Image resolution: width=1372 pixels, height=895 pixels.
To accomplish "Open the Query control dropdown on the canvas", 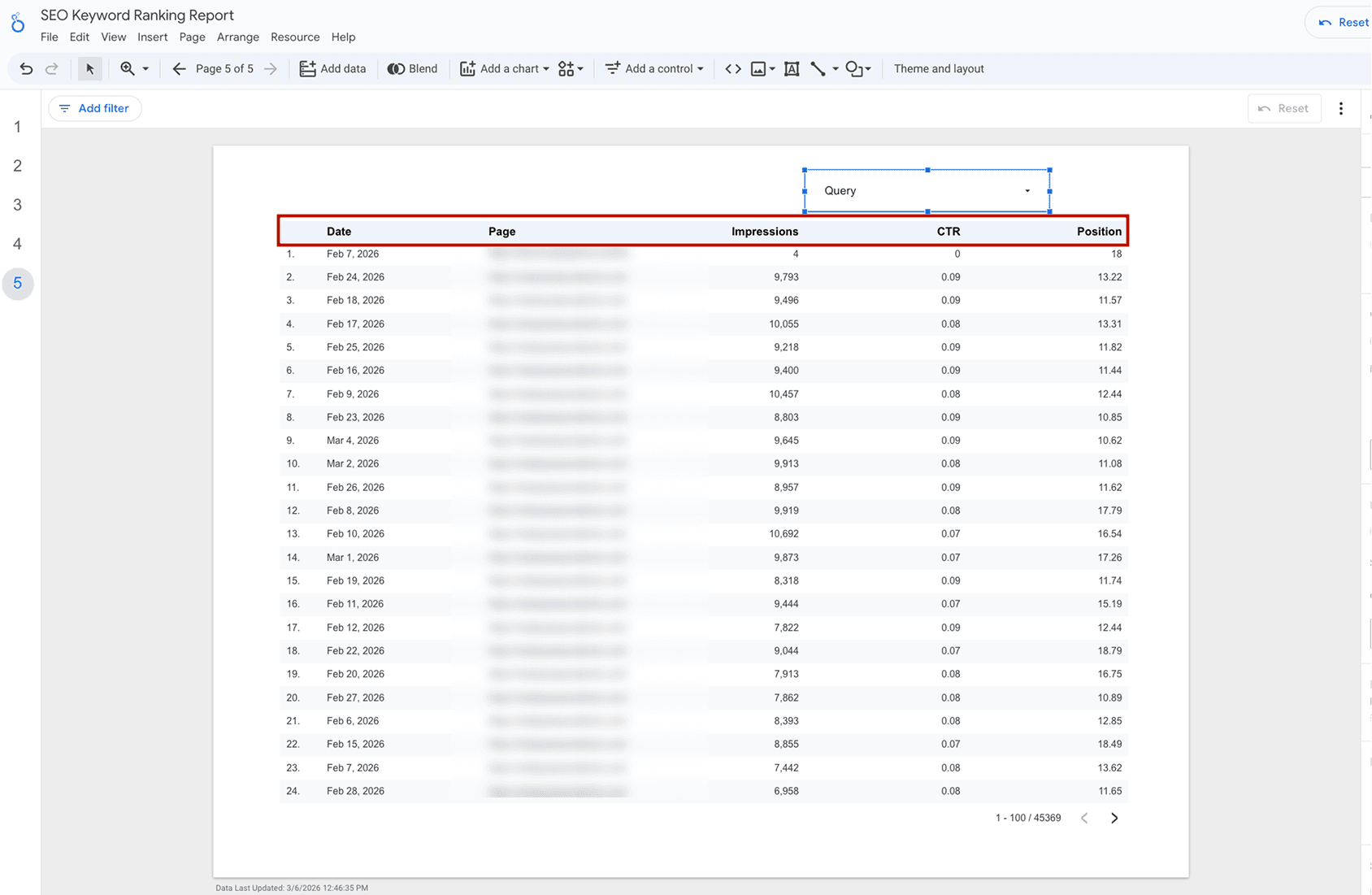I will 1027,190.
